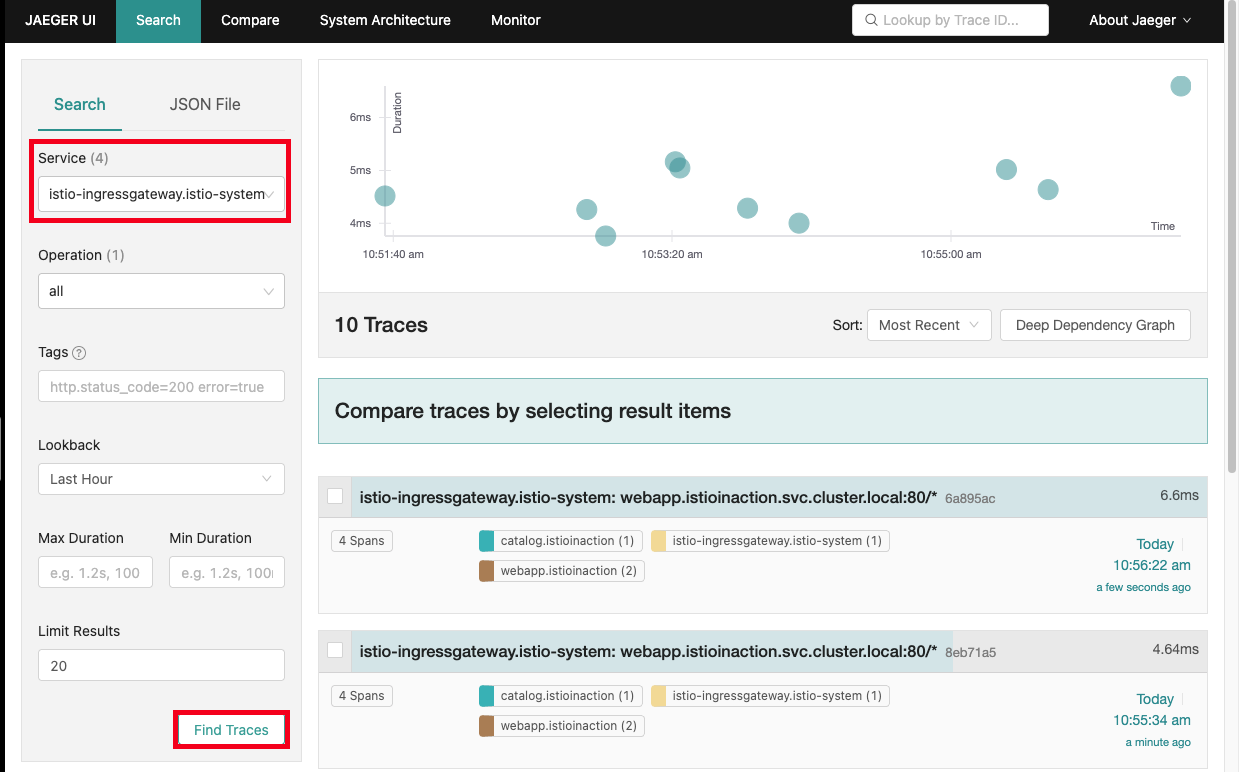The image size is (1239, 772).
Task: Switch to the JSON File tab
Action: [x=205, y=104]
